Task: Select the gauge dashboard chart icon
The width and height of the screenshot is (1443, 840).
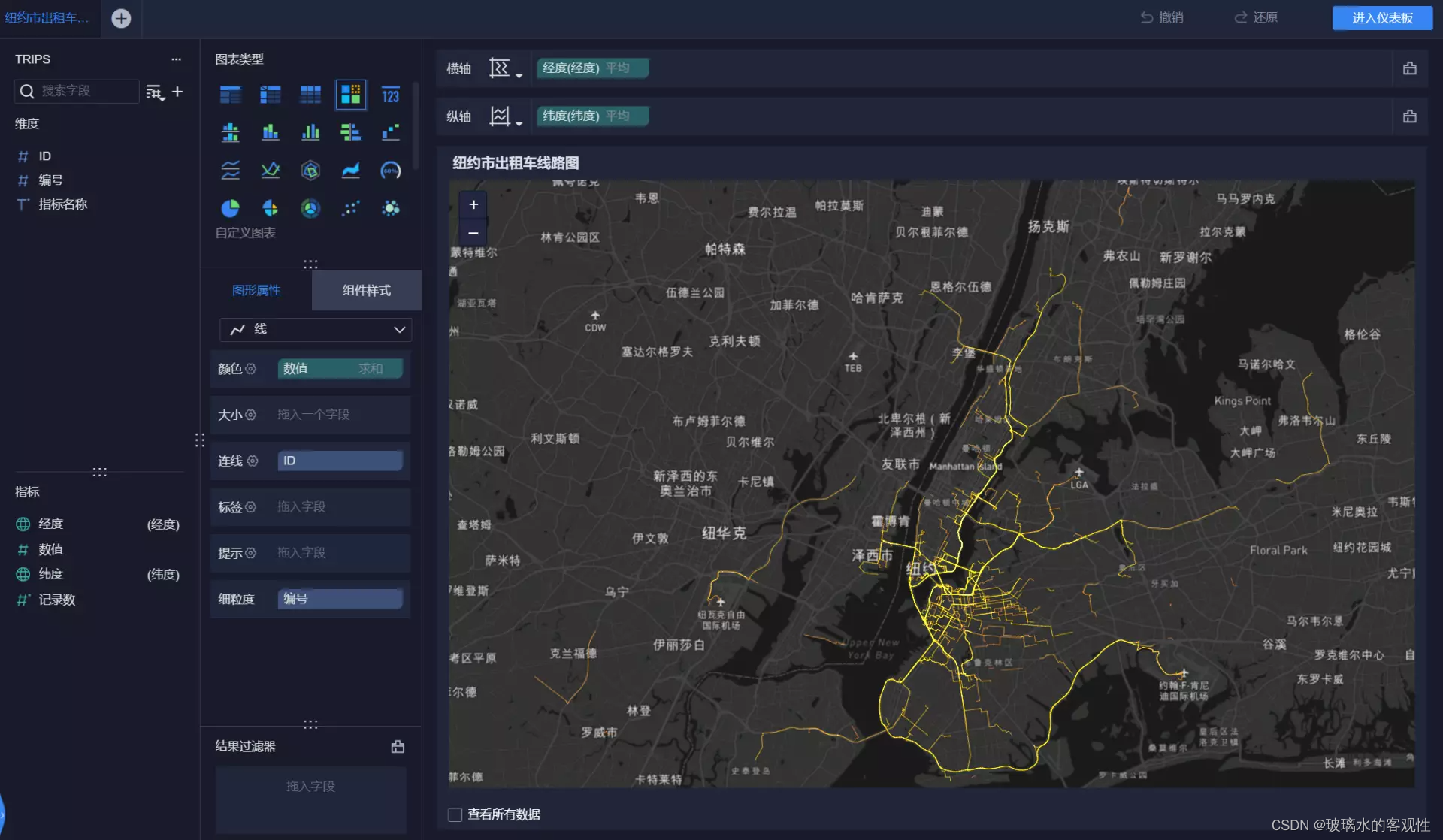Action: click(x=390, y=171)
